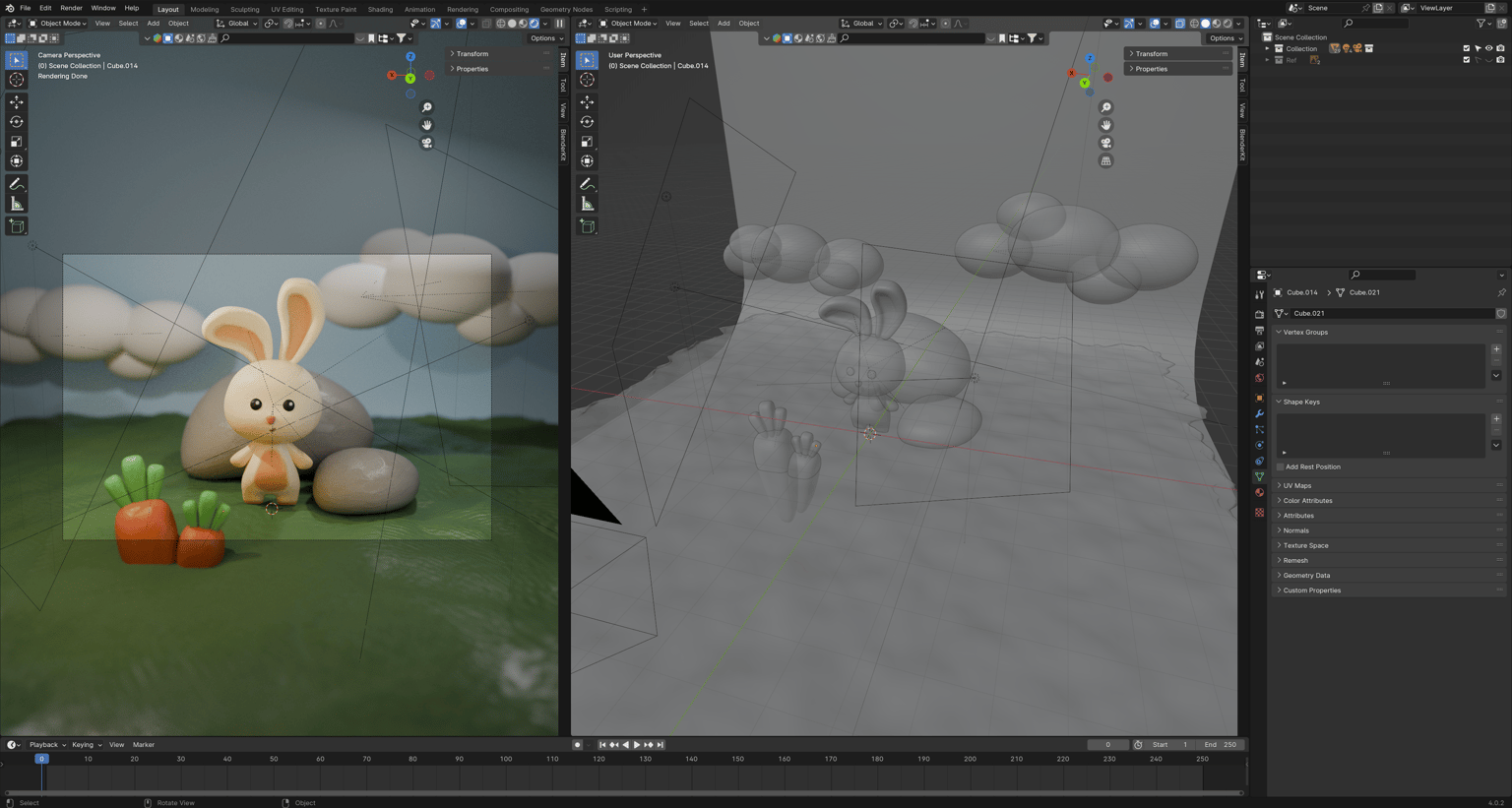This screenshot has height=808, width=1512.
Task: Expand the Geometry Data panel
Action: pyautogui.click(x=1389, y=575)
